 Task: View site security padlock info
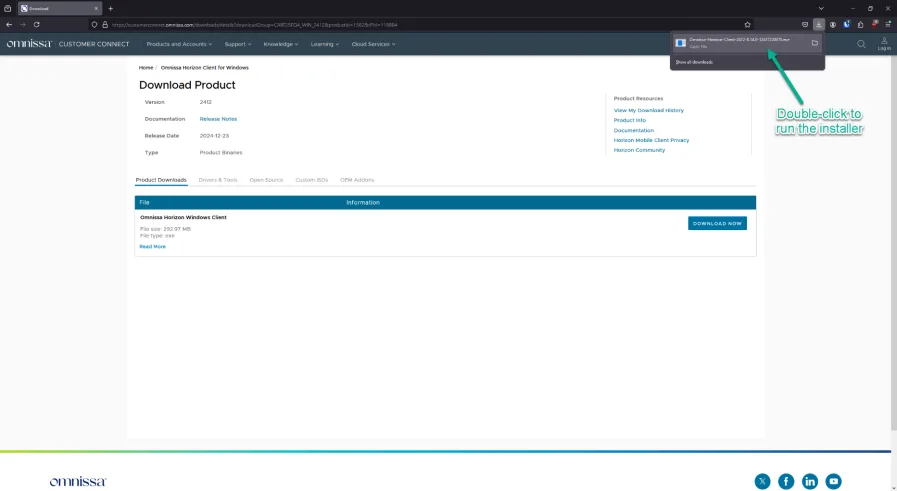click(105, 25)
